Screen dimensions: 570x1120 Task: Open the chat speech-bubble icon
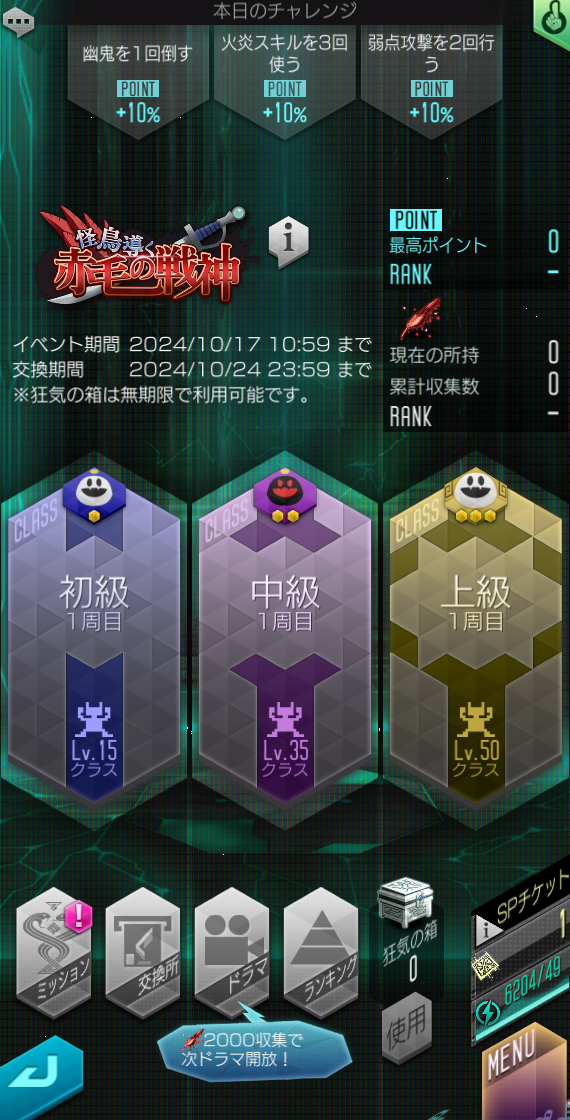(x=18, y=20)
